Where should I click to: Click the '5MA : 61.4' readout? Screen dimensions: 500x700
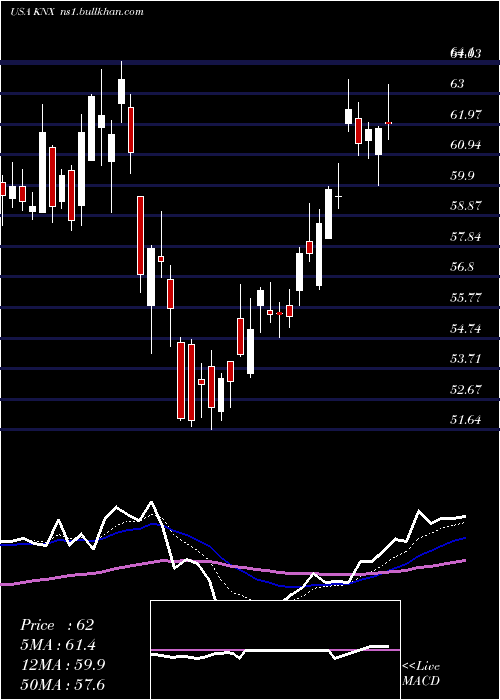[x=58, y=645]
